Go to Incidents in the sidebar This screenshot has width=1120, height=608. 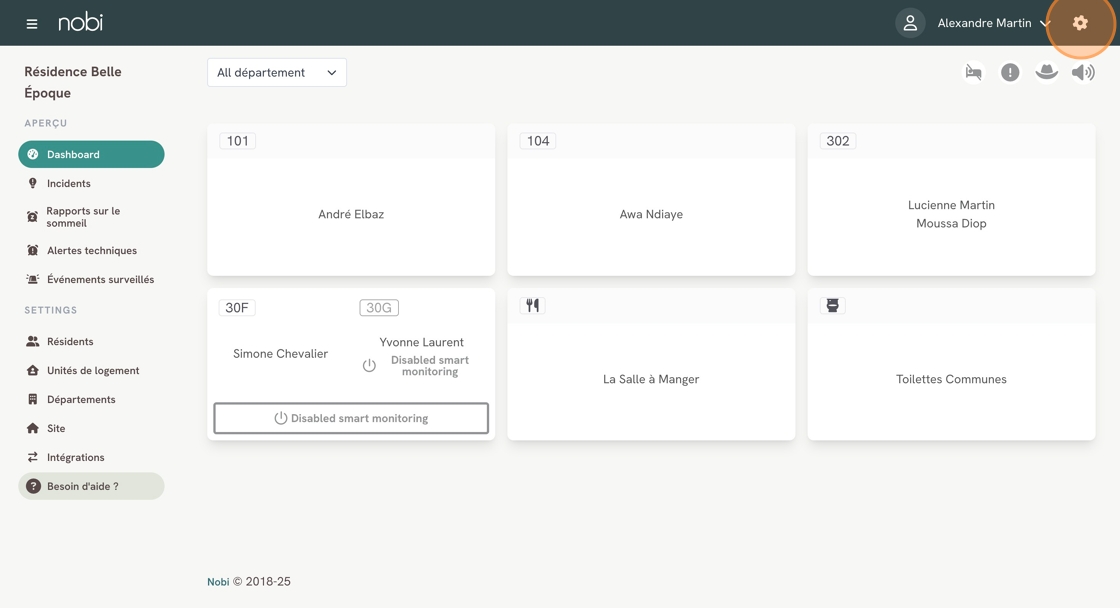(68, 183)
